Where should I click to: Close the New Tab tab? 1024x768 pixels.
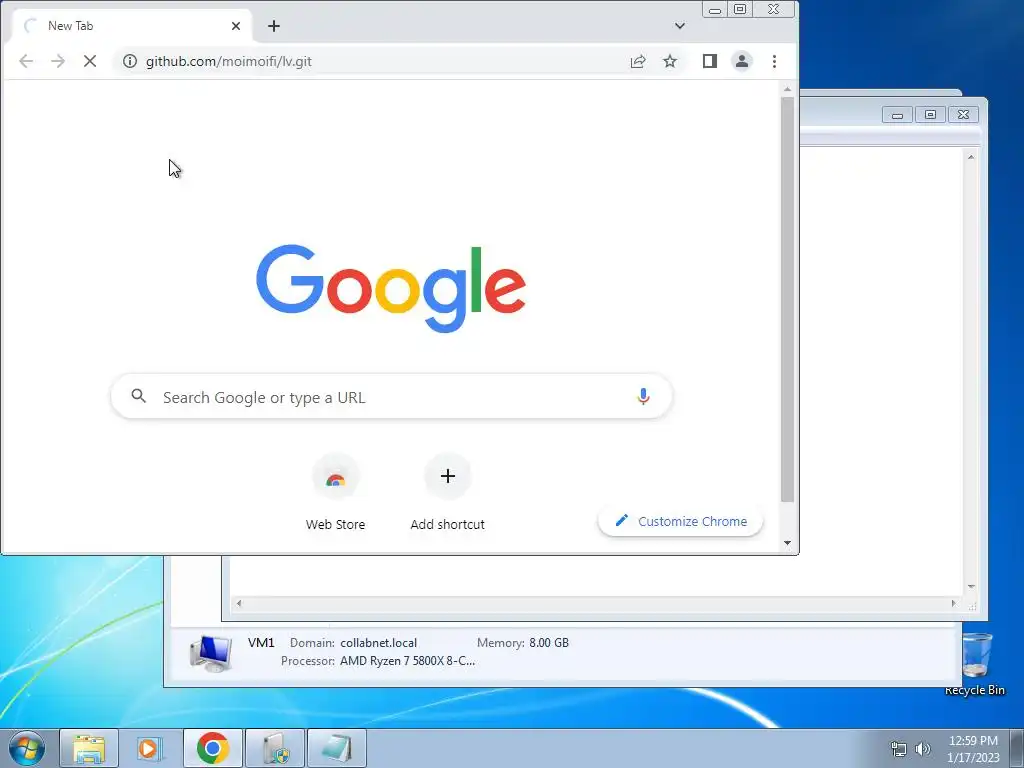(236, 26)
